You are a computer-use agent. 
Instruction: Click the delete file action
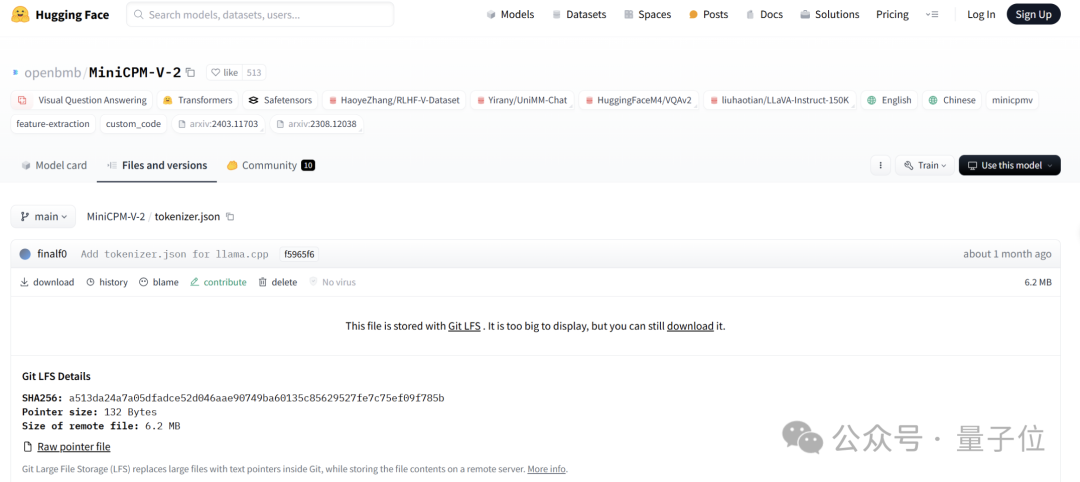(x=278, y=282)
